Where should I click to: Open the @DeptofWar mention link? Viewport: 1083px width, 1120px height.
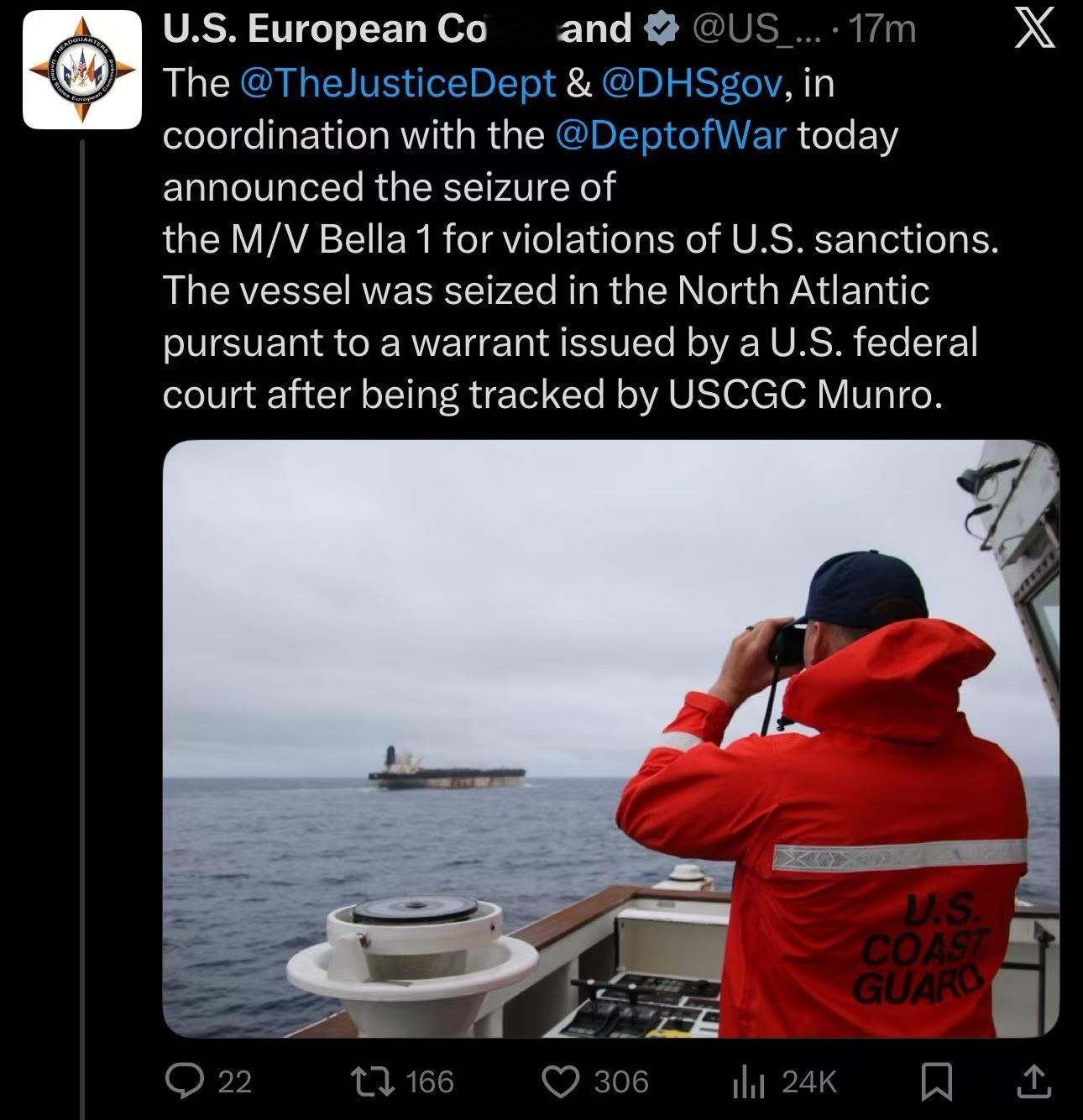pyautogui.click(x=671, y=134)
